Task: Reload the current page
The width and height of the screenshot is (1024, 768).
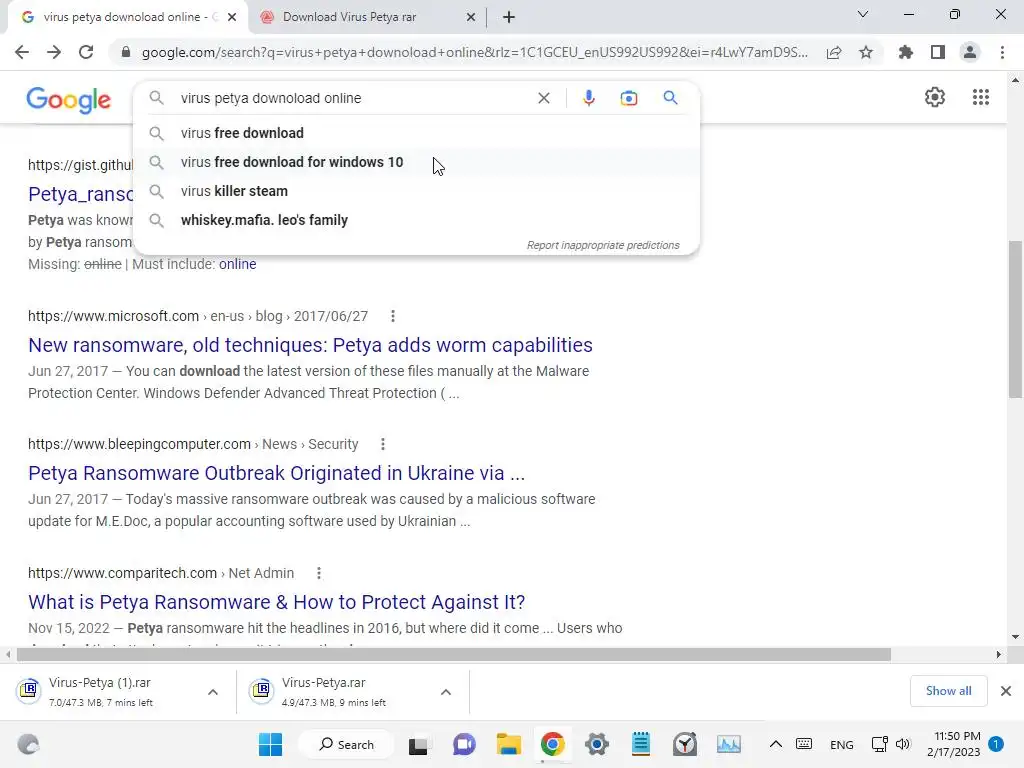Action: tap(86, 52)
